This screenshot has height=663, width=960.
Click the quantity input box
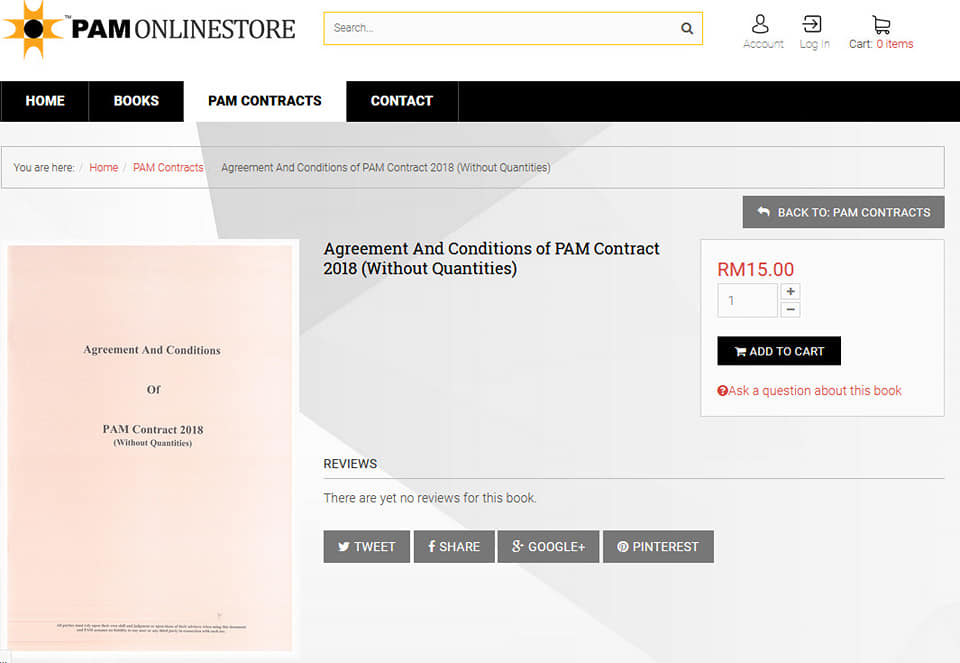coord(748,300)
